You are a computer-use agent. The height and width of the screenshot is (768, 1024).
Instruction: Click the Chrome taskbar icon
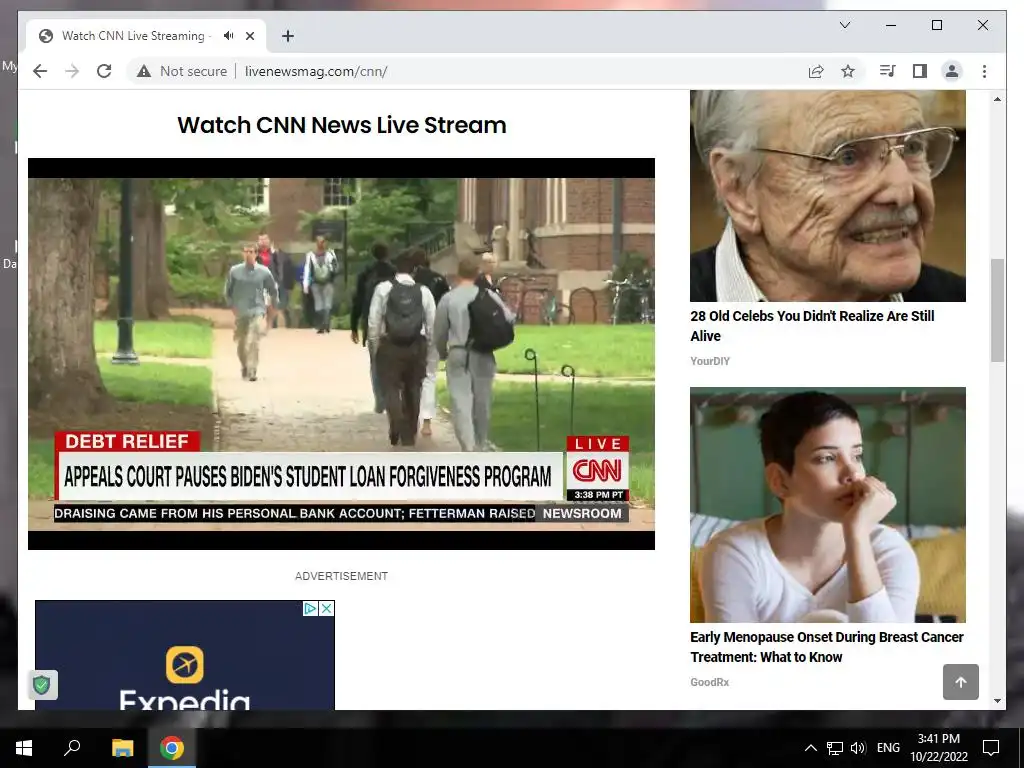(x=172, y=748)
